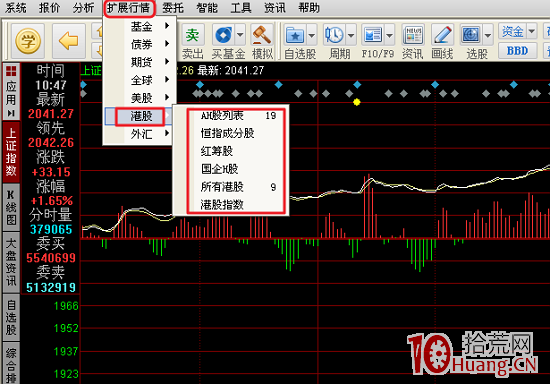Expand the 资金 dropdown arrow

pyautogui.click(x=532, y=31)
